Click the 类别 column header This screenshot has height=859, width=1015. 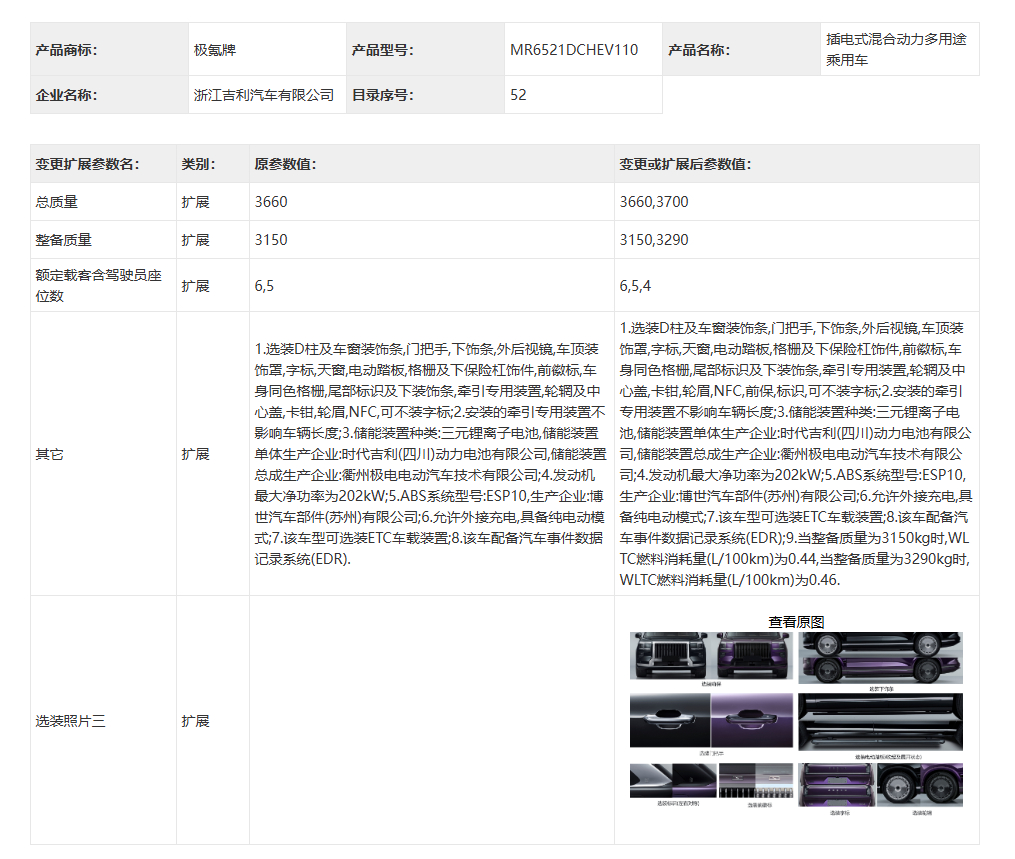[x=213, y=164]
